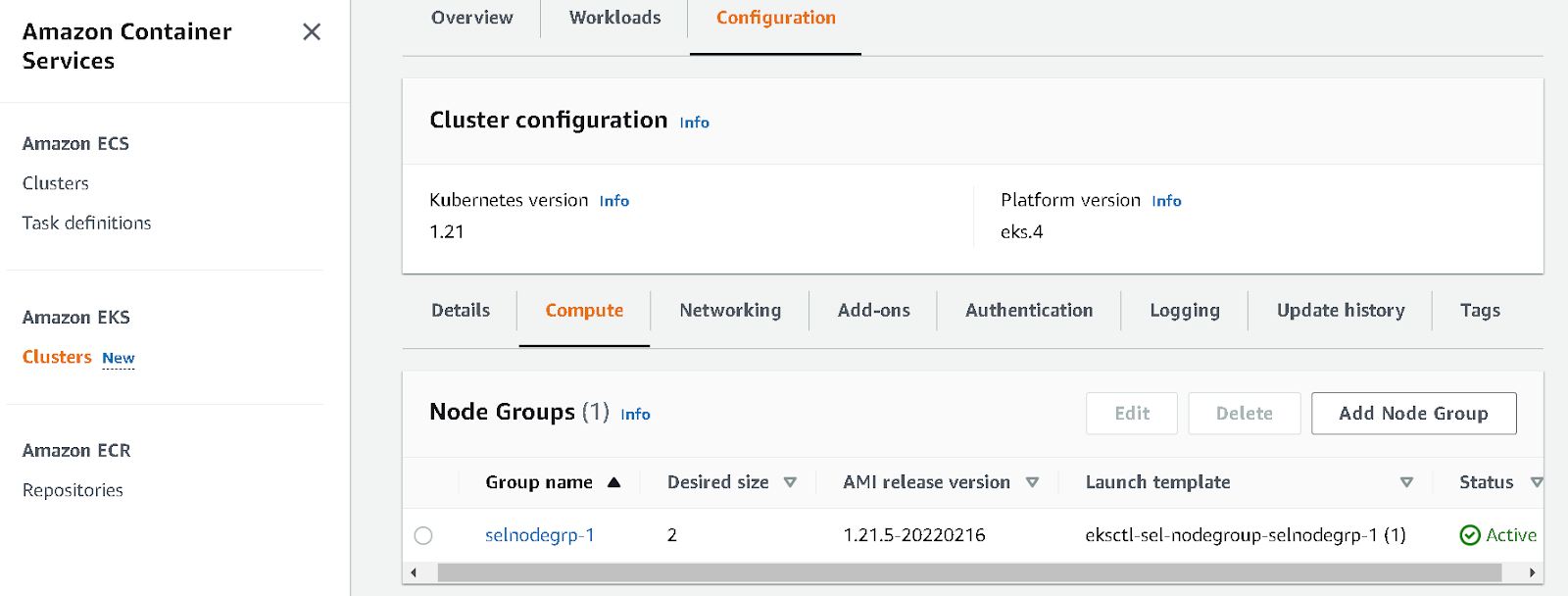Click the Desired size column header
The width and height of the screenshot is (1568, 596).
coord(717,482)
